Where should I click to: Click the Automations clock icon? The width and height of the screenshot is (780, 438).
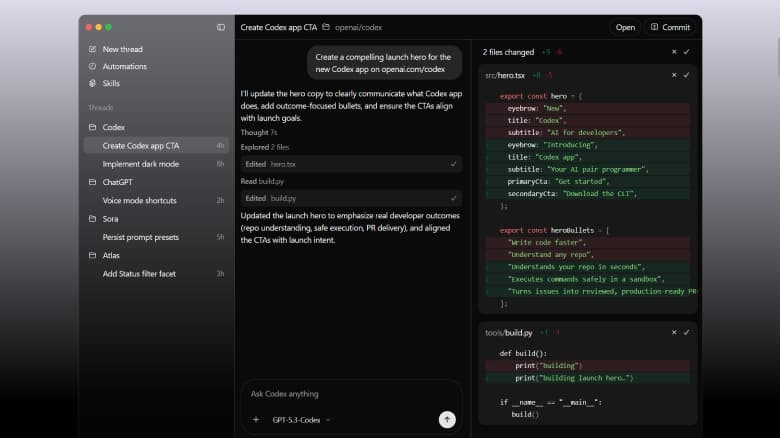point(93,66)
